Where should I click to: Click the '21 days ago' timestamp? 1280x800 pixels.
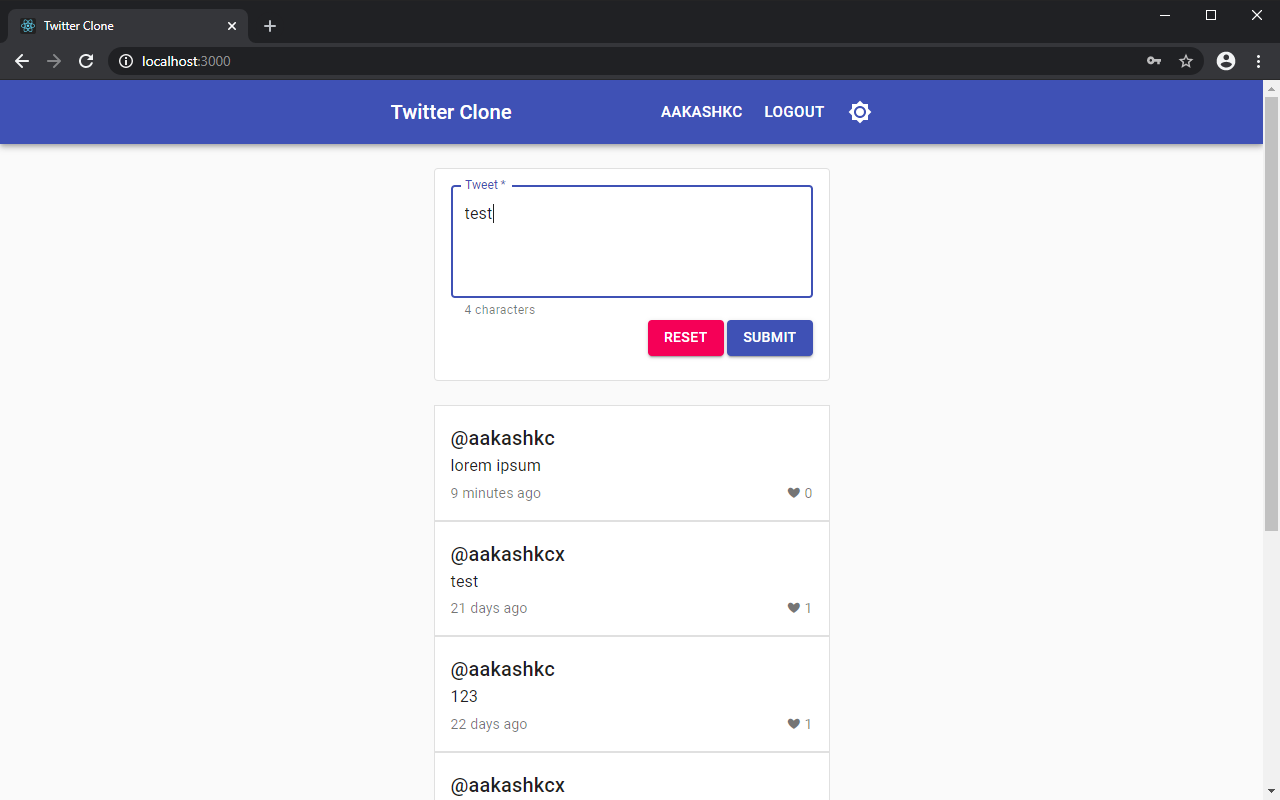(489, 608)
